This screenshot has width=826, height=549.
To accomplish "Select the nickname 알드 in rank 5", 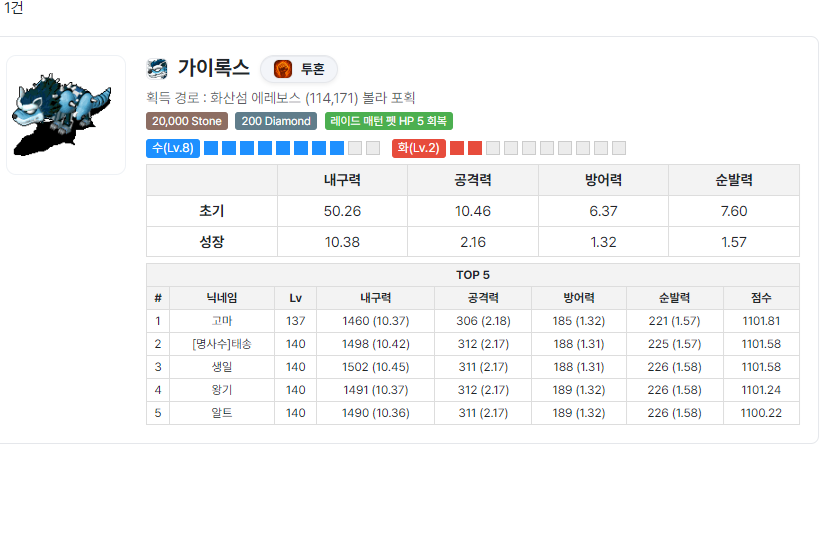I will (222, 413).
